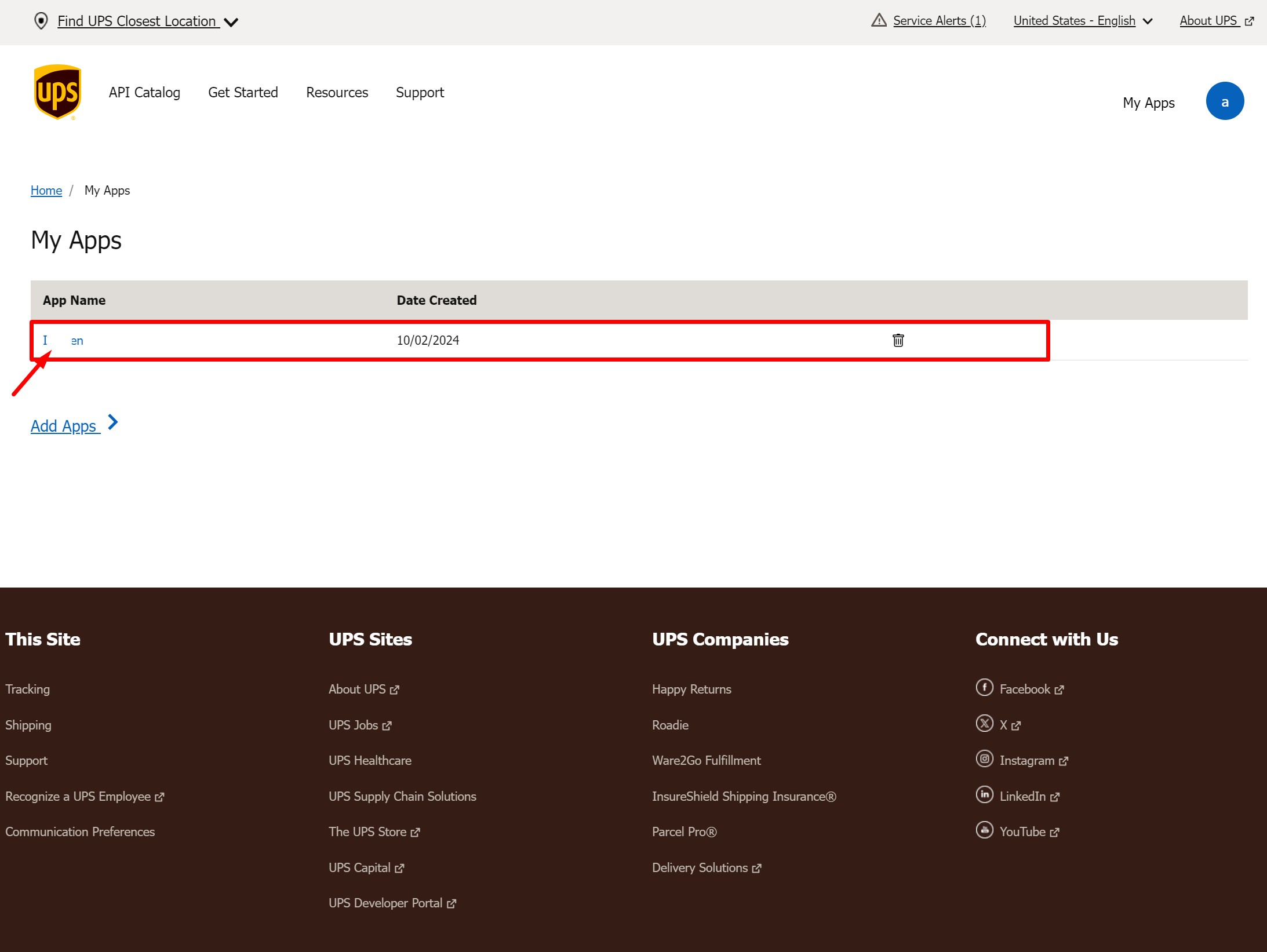Click the Instagram circle icon

[984, 758]
